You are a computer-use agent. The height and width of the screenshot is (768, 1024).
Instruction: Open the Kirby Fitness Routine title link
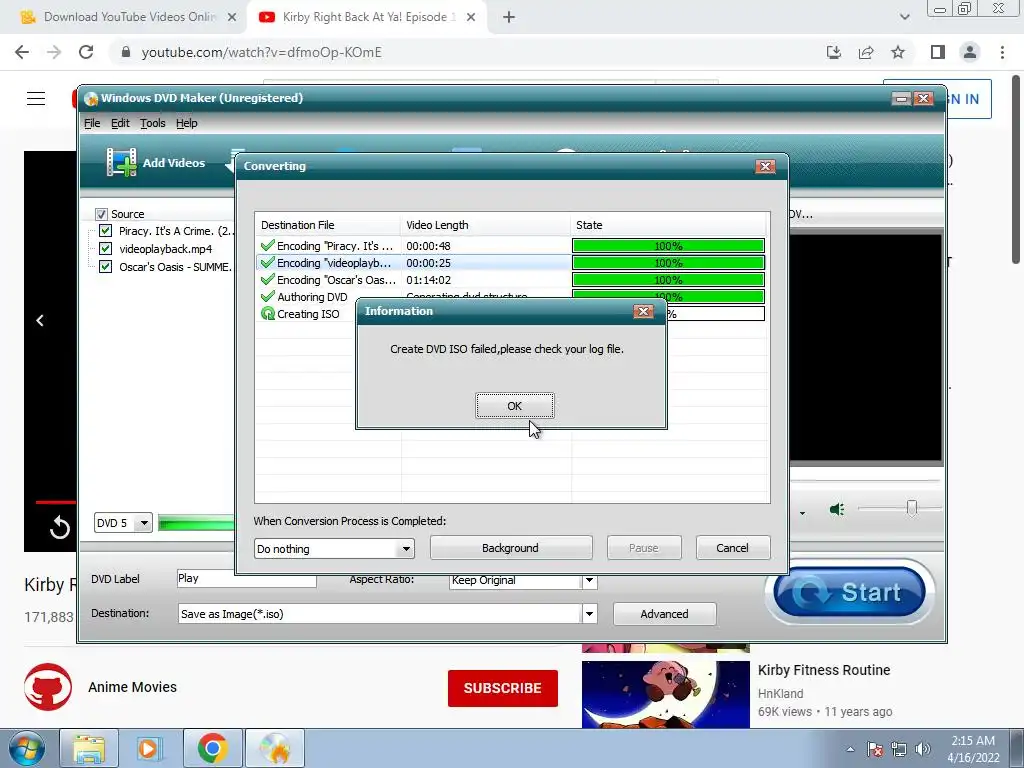[x=824, y=670]
